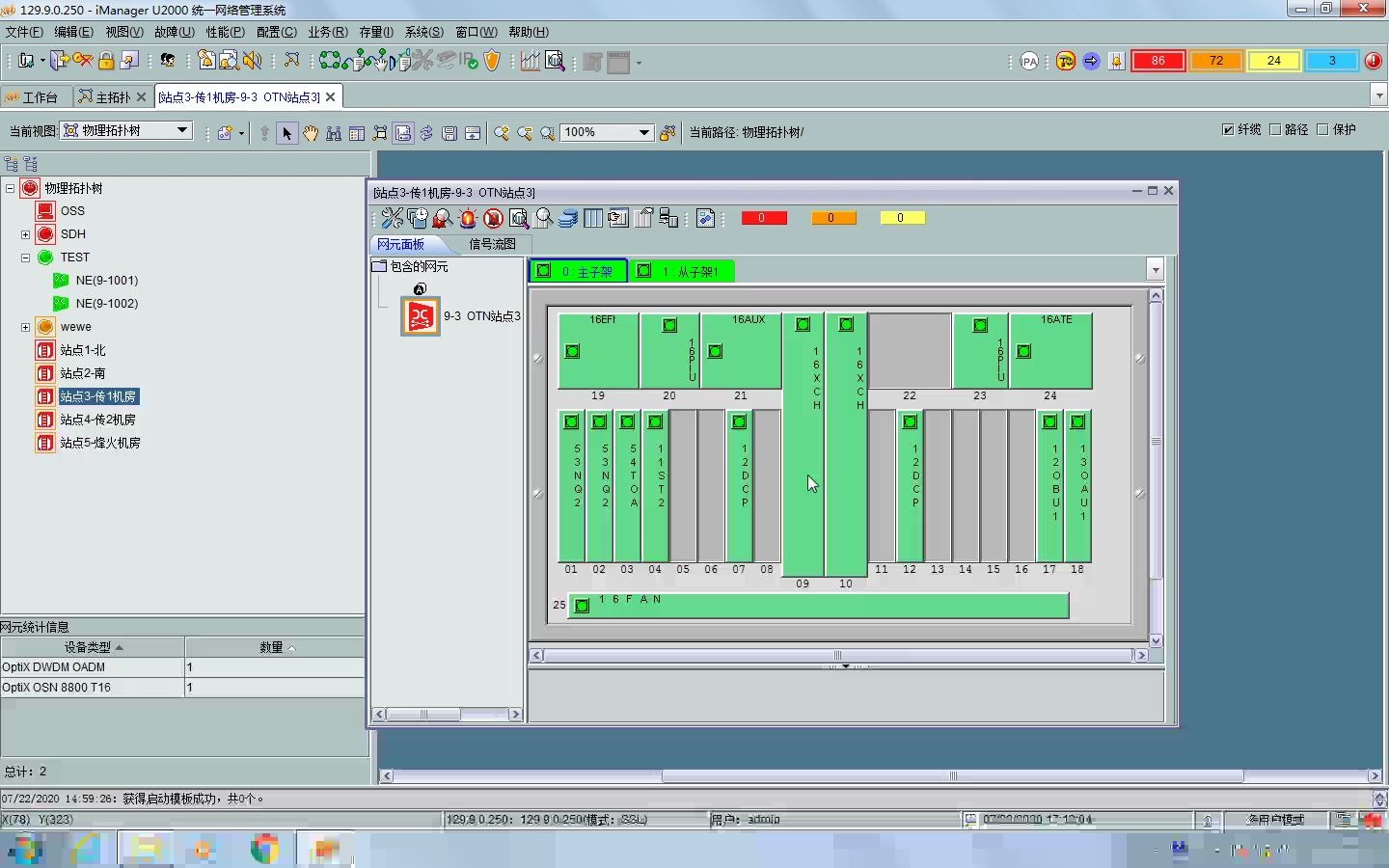Viewport: 1389px width, 868px height.
Task: Enable the 保护 checkbox
Action: click(1322, 129)
